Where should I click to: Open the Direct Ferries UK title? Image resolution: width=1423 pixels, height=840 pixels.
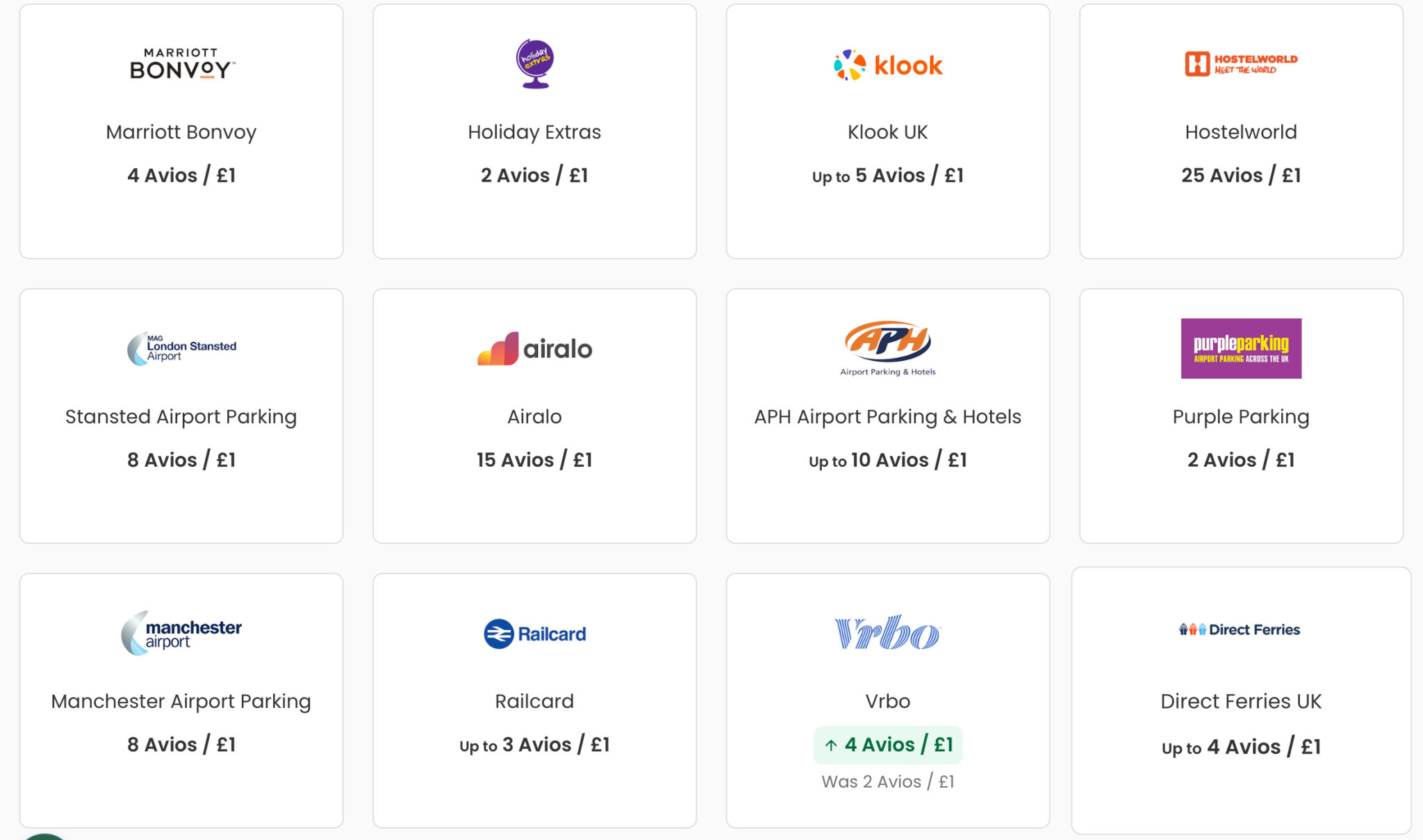[x=1241, y=702]
